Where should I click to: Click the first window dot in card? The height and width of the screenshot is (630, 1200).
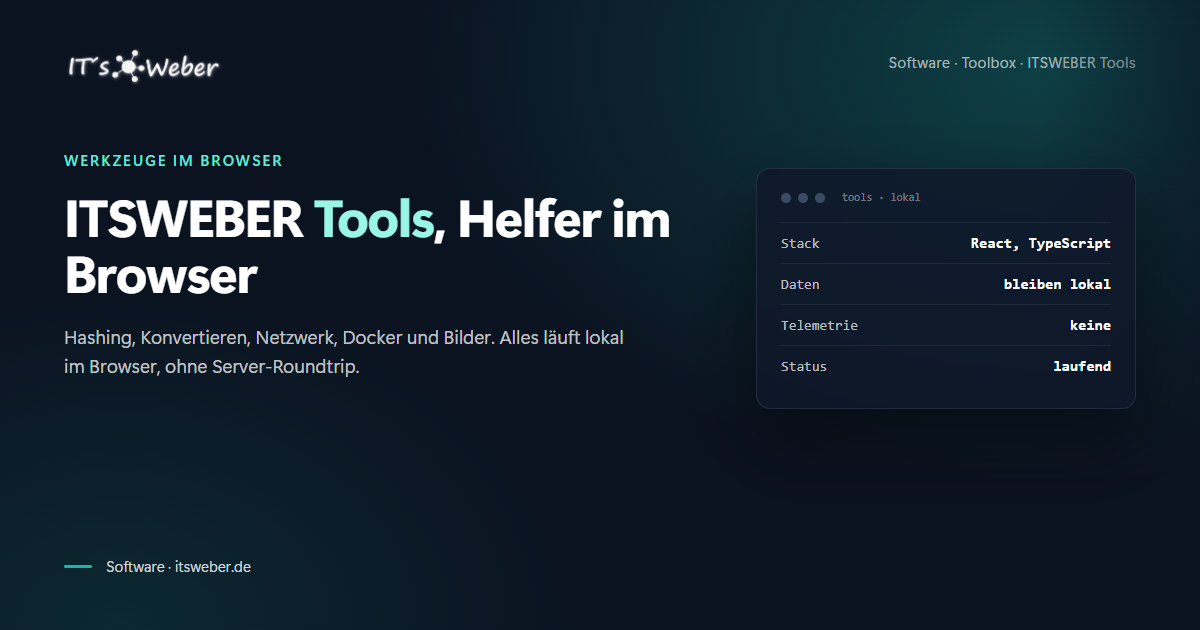[786, 198]
